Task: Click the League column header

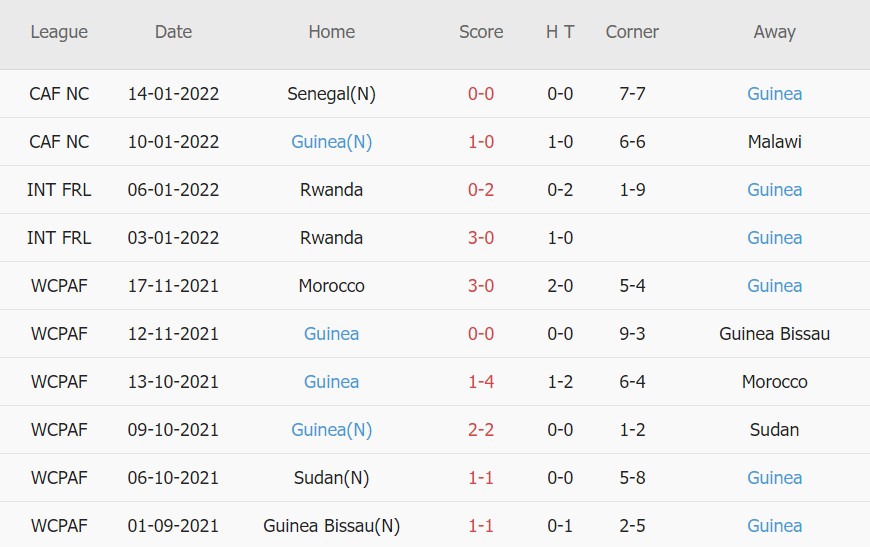Action: (x=59, y=32)
